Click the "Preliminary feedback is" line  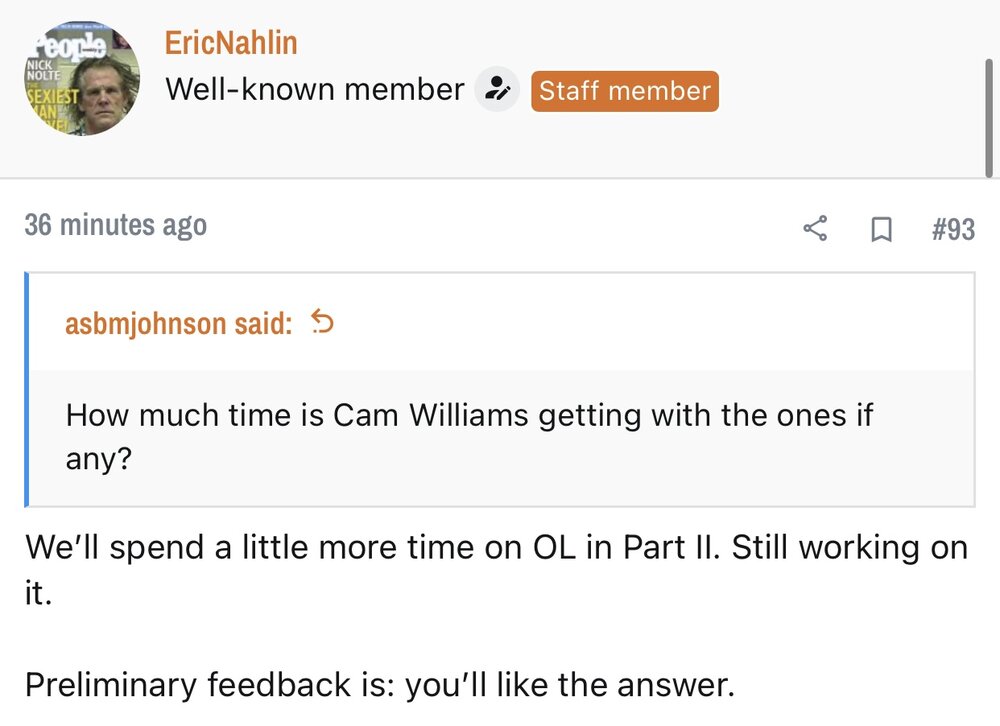(x=379, y=685)
